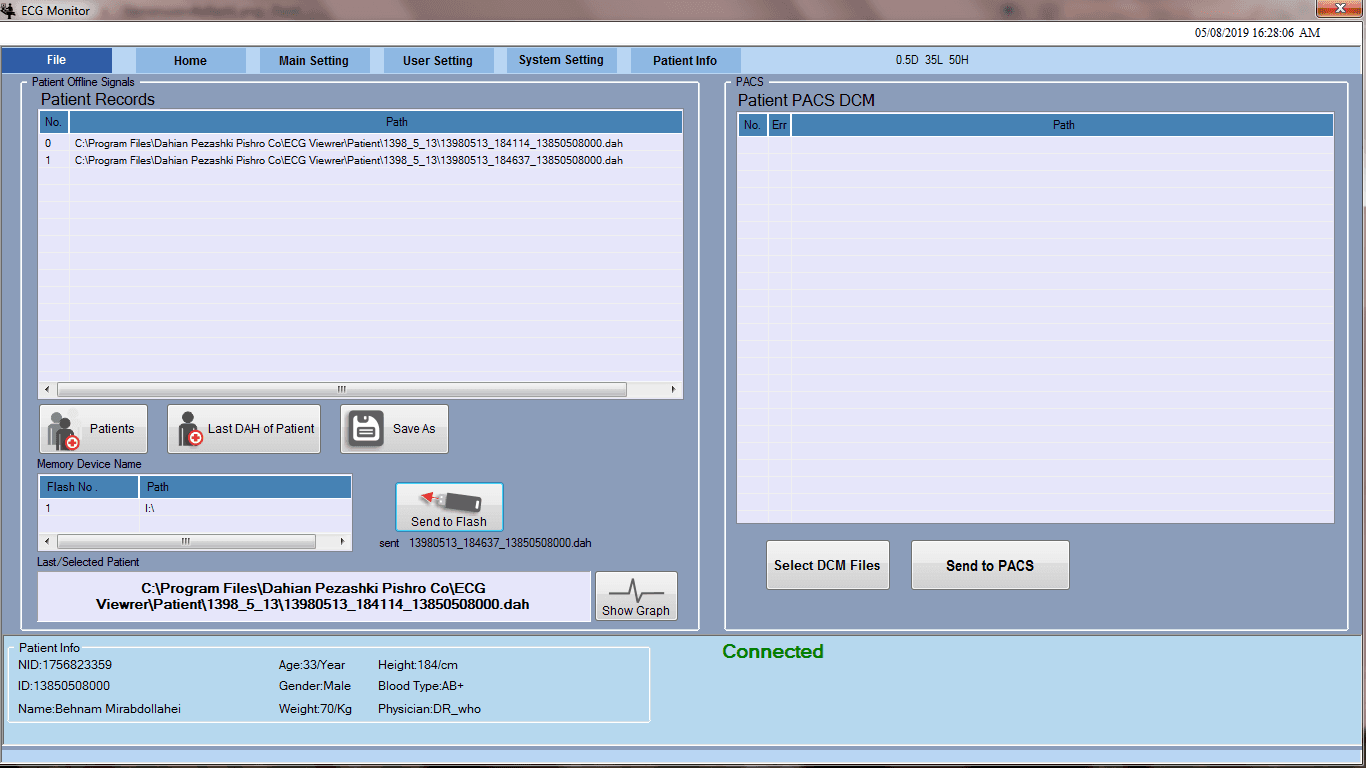The height and width of the screenshot is (768, 1366).
Task: Click the No. column header in PACS DCM table
Action: tap(753, 125)
